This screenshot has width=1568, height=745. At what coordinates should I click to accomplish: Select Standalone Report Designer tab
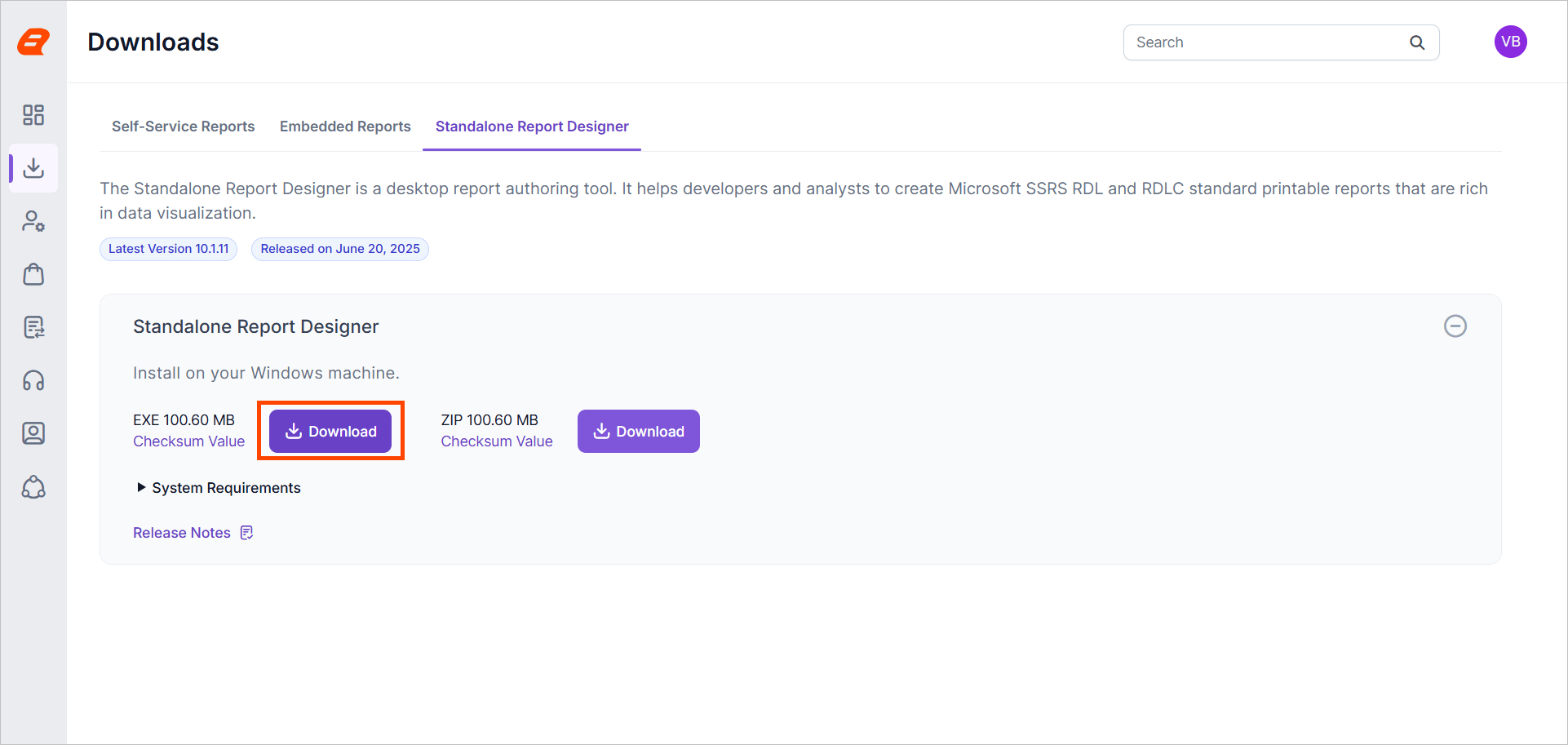[532, 126]
